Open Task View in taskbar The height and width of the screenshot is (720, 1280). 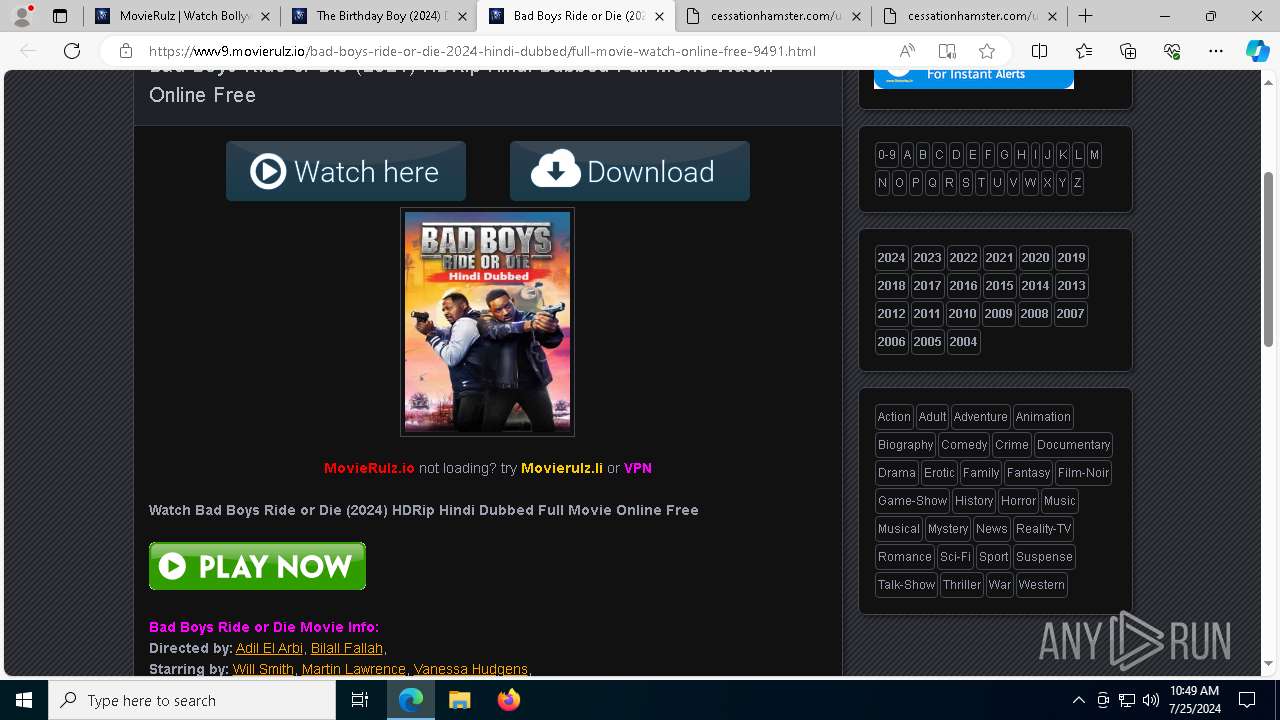click(360, 700)
